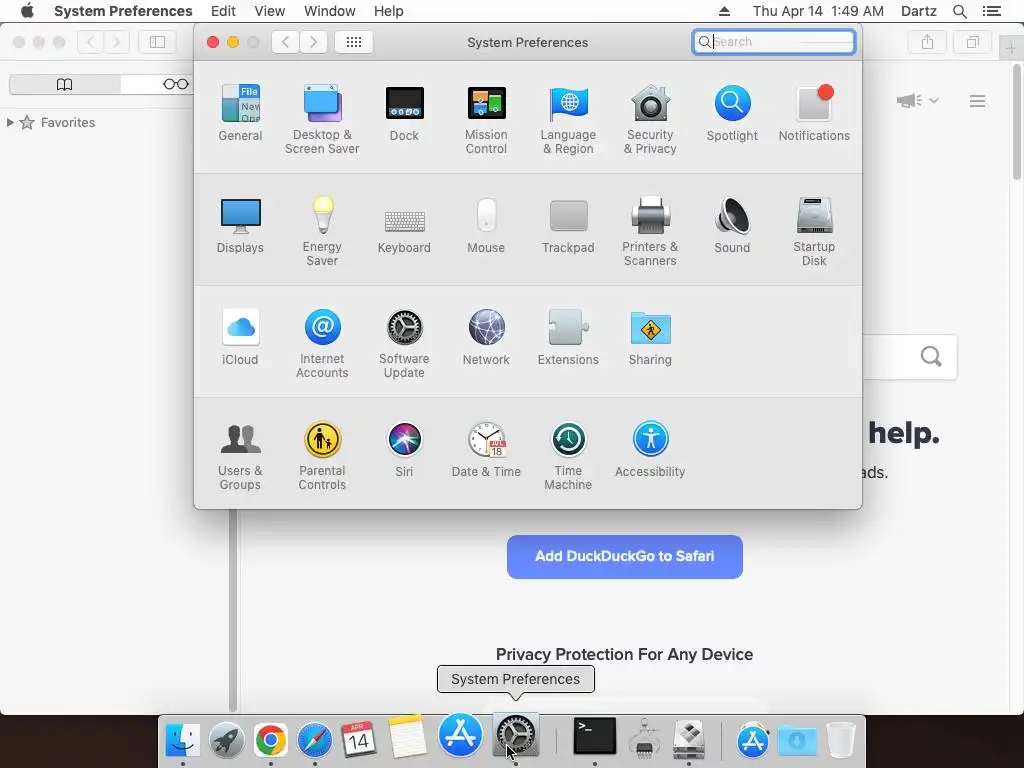Click the System Preferences search field
1024x768 pixels.
[x=774, y=42]
